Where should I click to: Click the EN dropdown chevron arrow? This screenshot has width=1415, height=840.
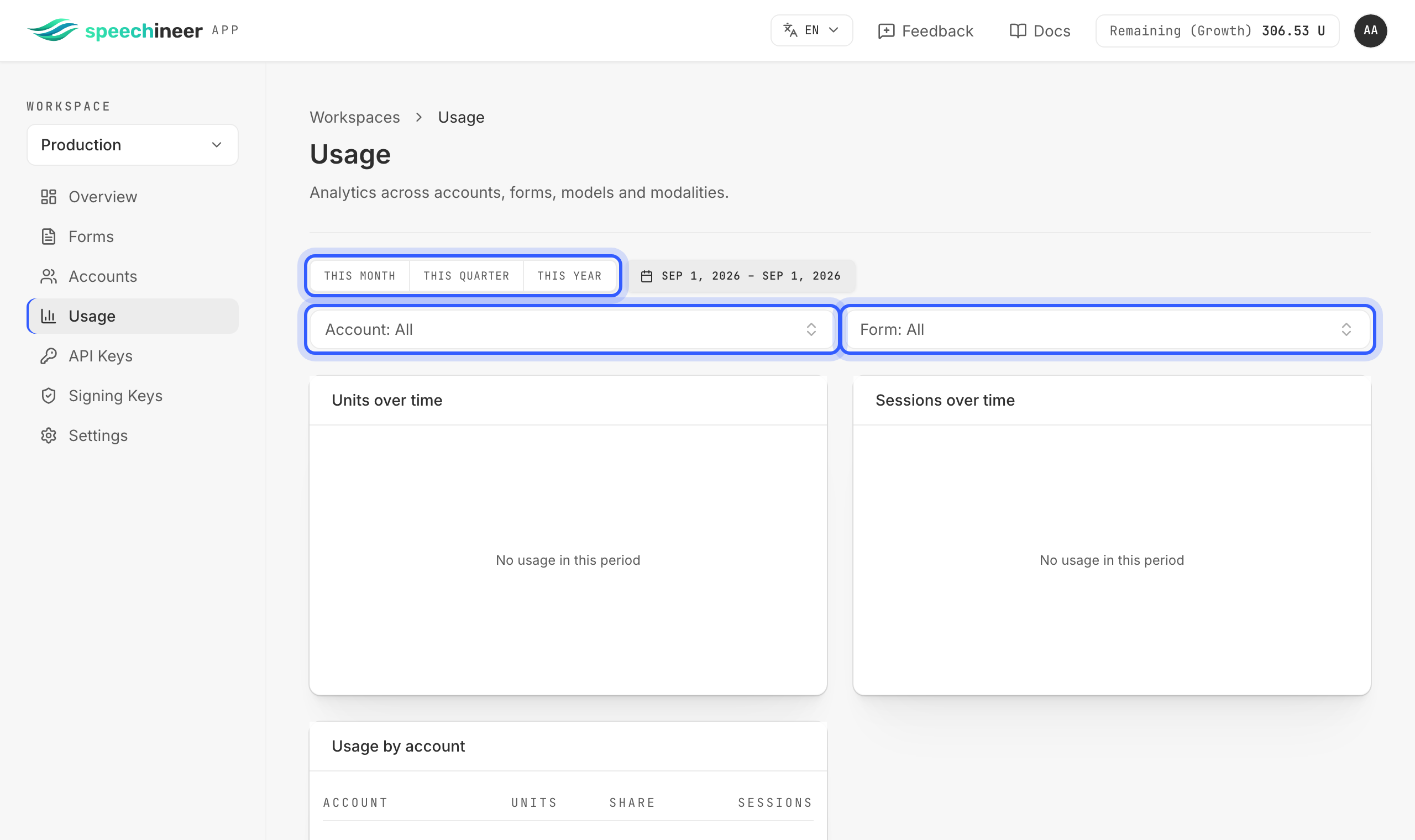click(x=833, y=30)
